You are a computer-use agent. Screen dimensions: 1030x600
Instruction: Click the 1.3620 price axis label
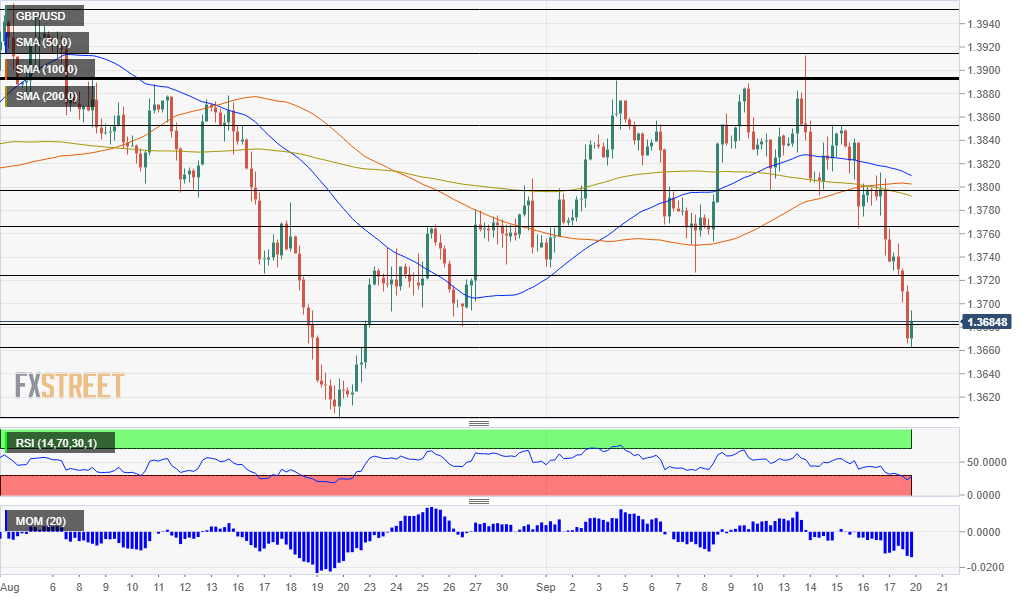[983, 397]
